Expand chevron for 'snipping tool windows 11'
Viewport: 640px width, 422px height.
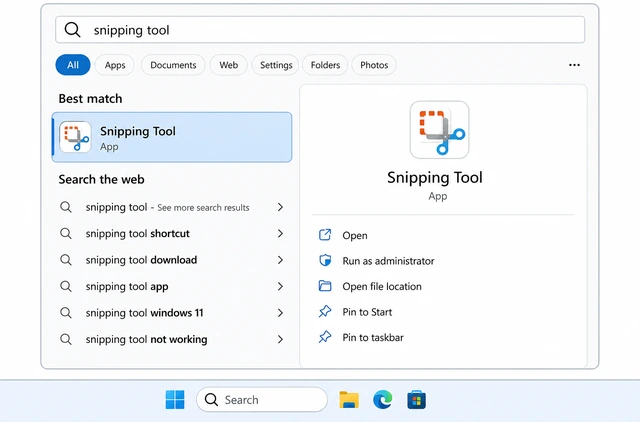point(280,313)
